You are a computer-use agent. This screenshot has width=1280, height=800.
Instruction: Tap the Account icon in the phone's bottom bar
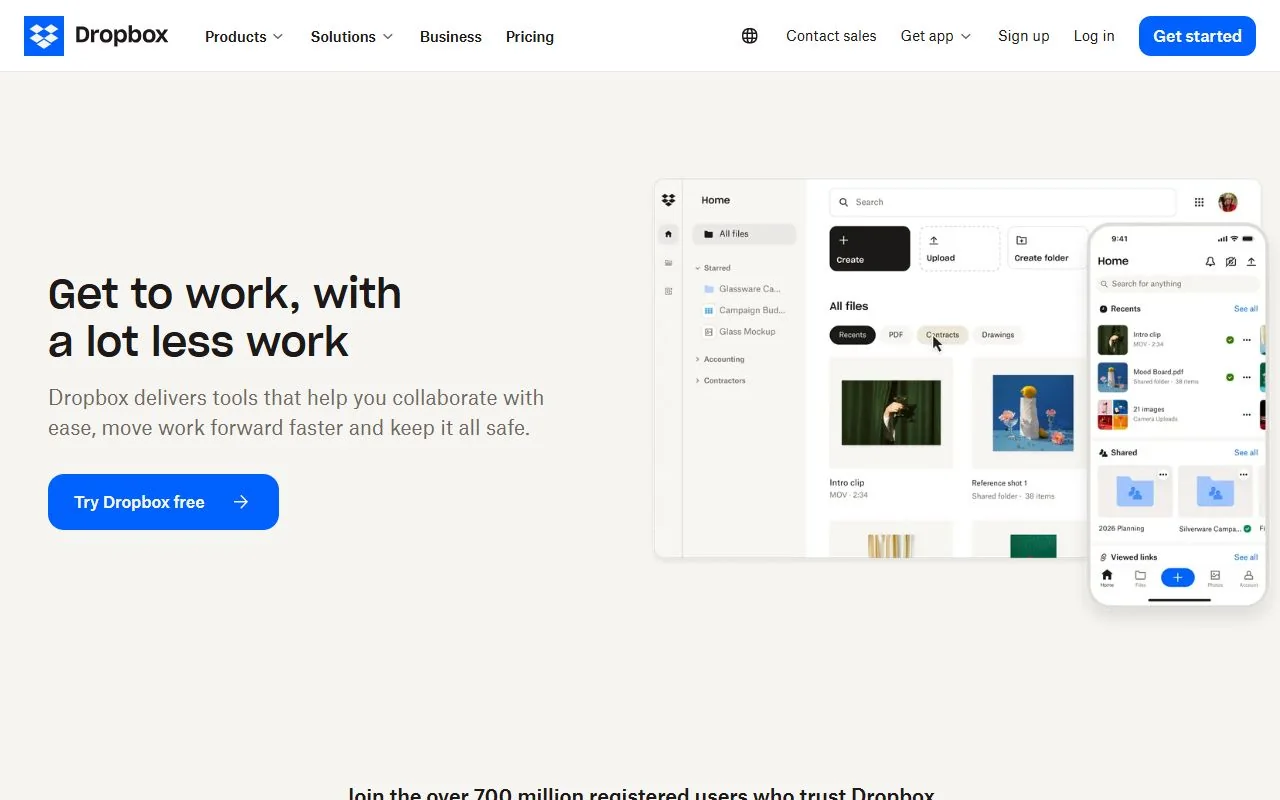(x=1248, y=577)
